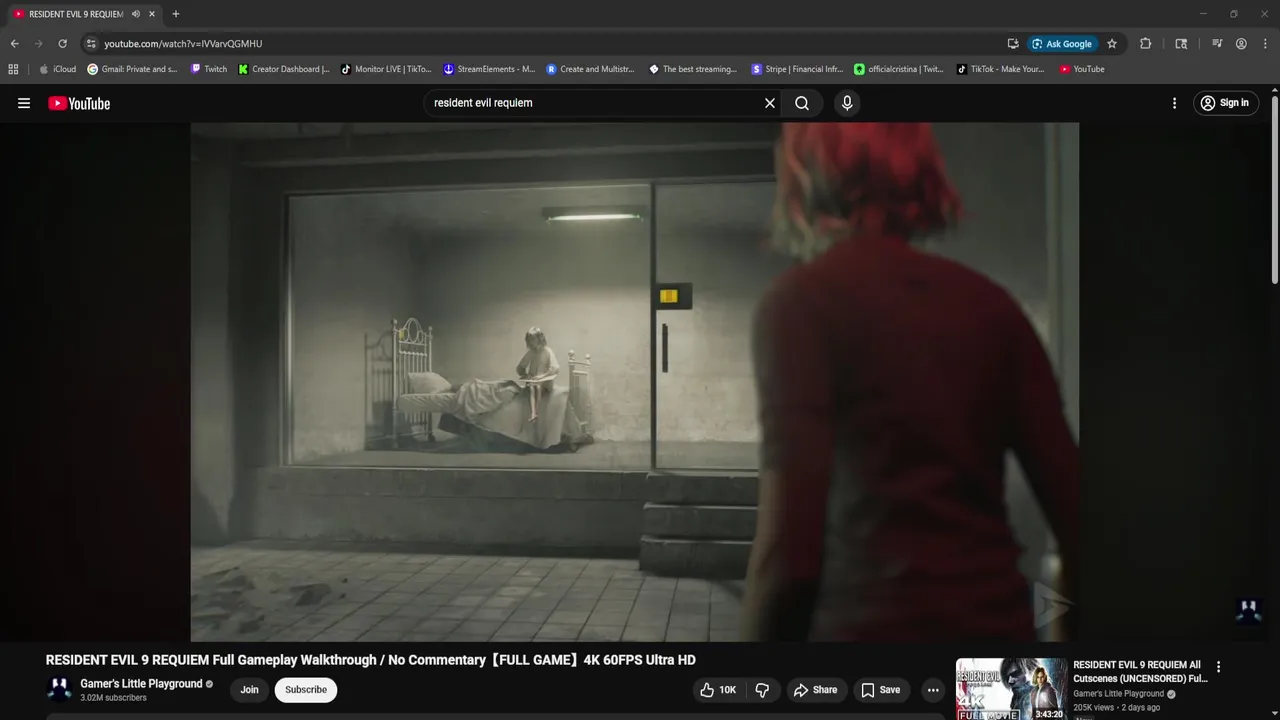Go back in browser history
Image resolution: width=1280 pixels, height=720 pixels.
[x=14, y=44]
